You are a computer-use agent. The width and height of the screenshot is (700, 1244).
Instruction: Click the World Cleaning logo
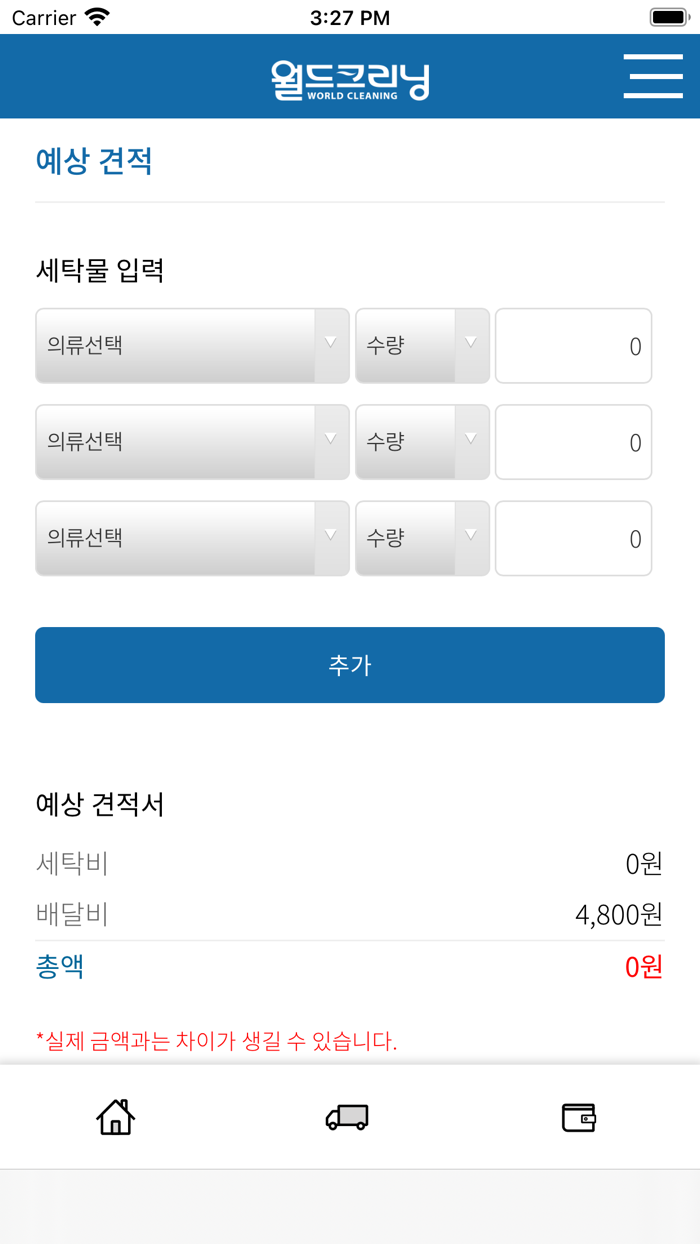(349, 76)
